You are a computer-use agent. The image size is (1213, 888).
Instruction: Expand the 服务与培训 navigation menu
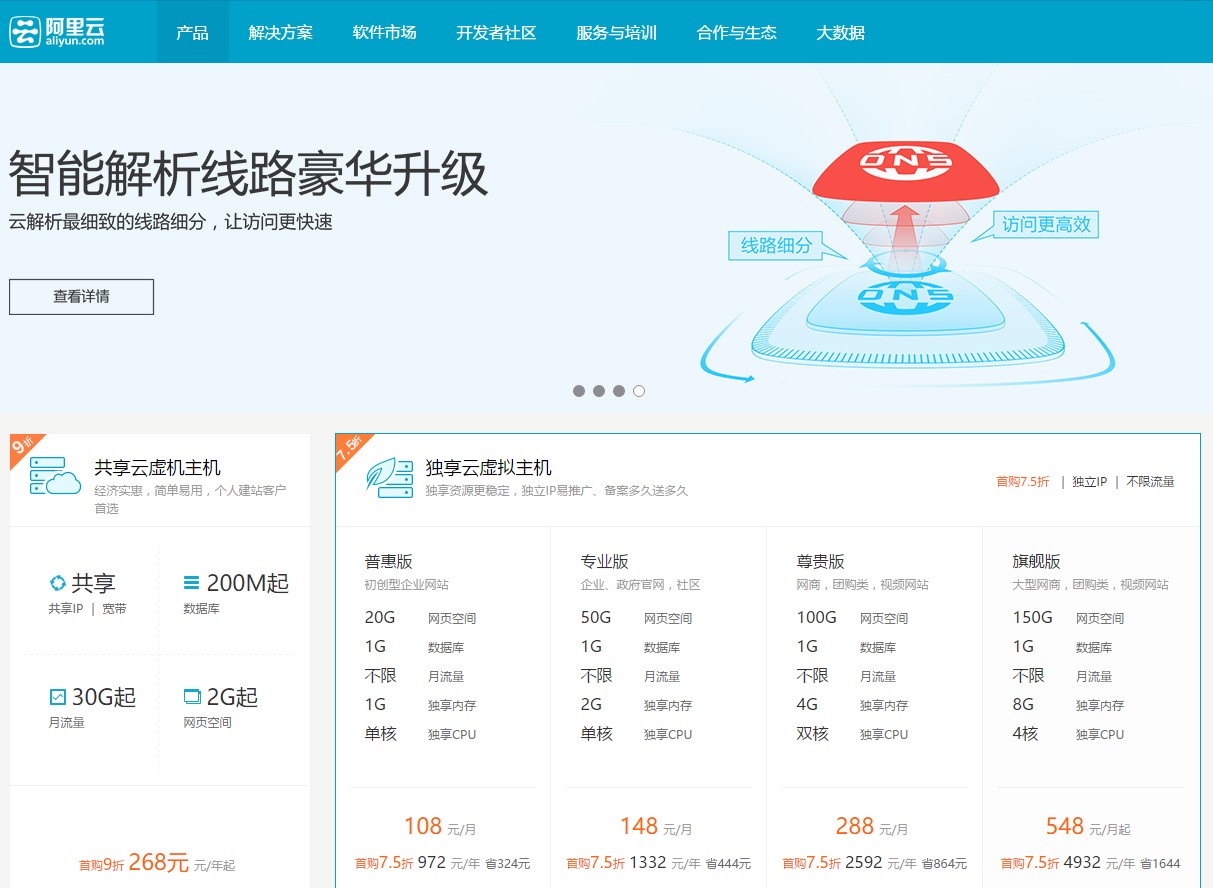pyautogui.click(x=616, y=32)
